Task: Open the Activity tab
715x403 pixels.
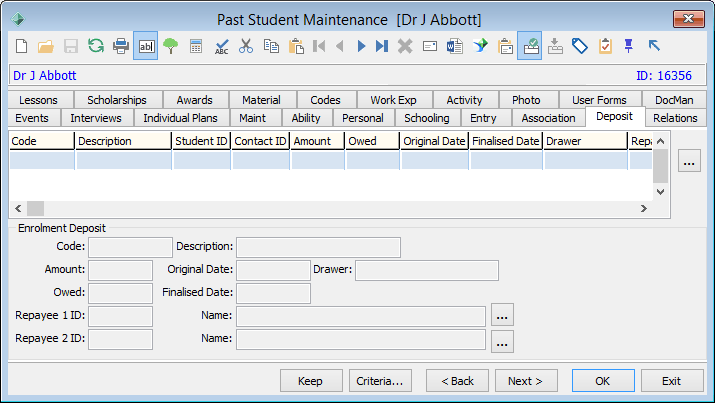Action: [x=464, y=100]
